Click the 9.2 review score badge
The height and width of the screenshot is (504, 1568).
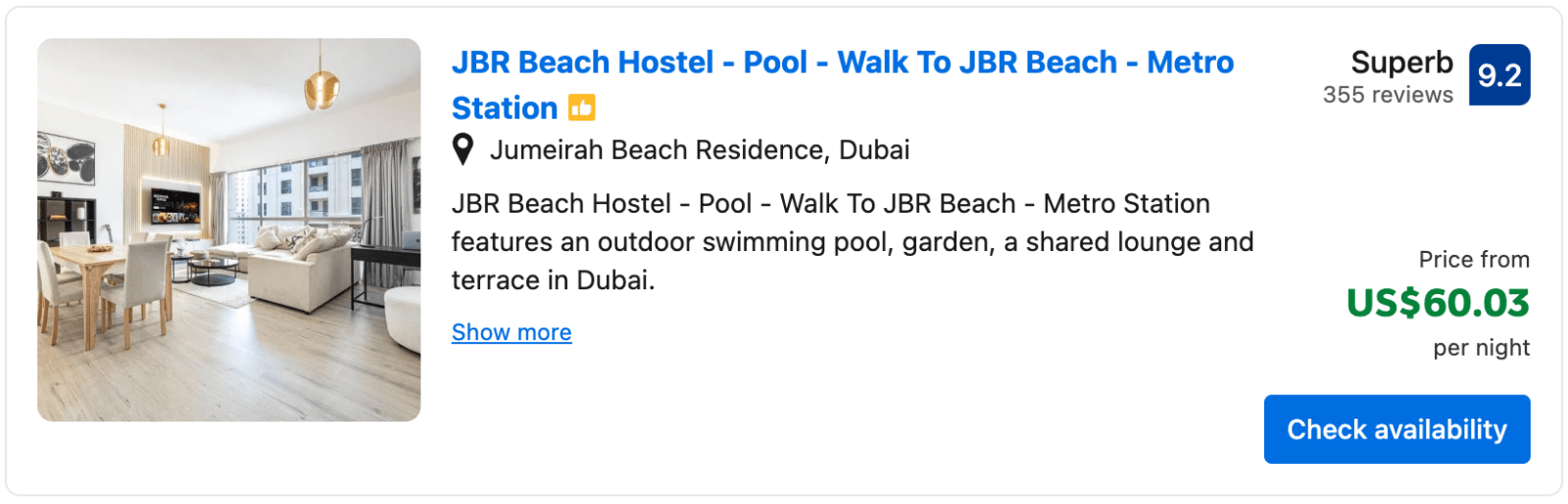point(1499,75)
